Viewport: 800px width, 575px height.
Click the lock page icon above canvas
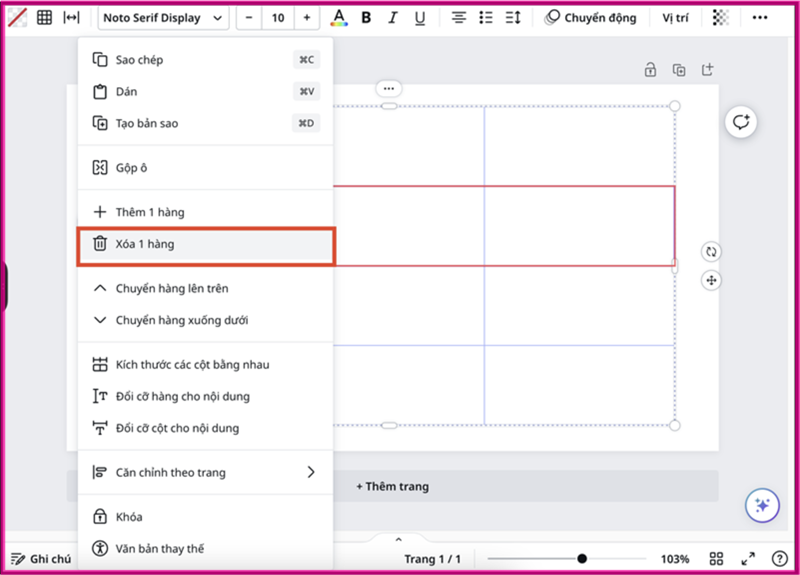pos(650,69)
